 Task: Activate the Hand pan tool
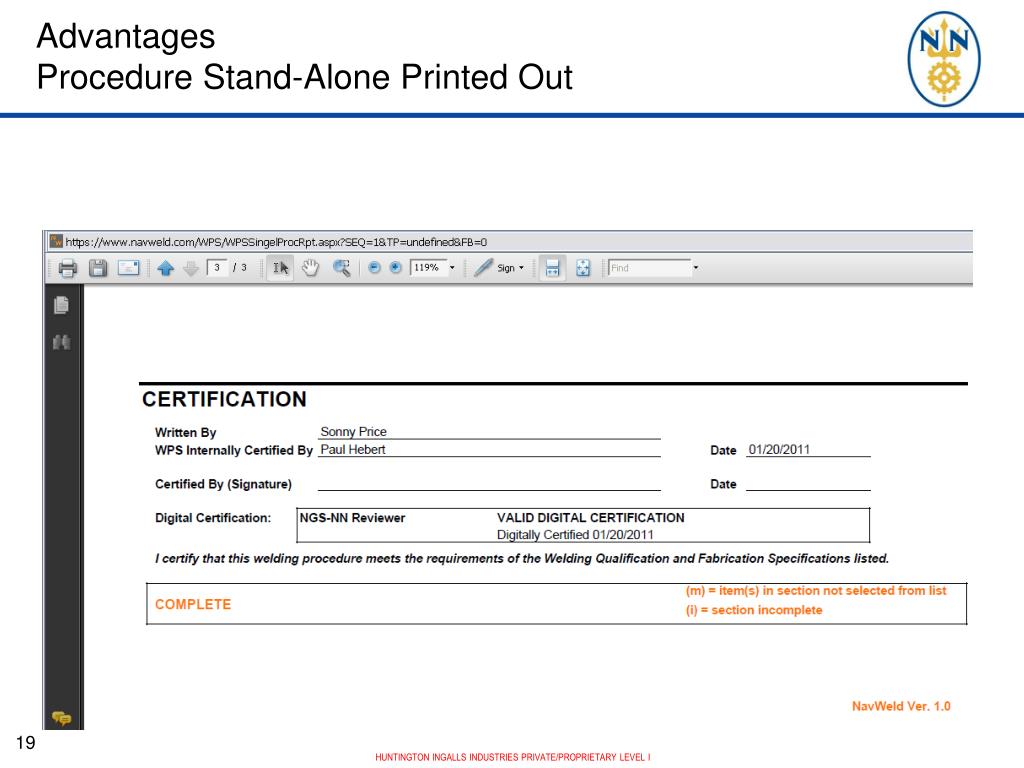click(311, 268)
